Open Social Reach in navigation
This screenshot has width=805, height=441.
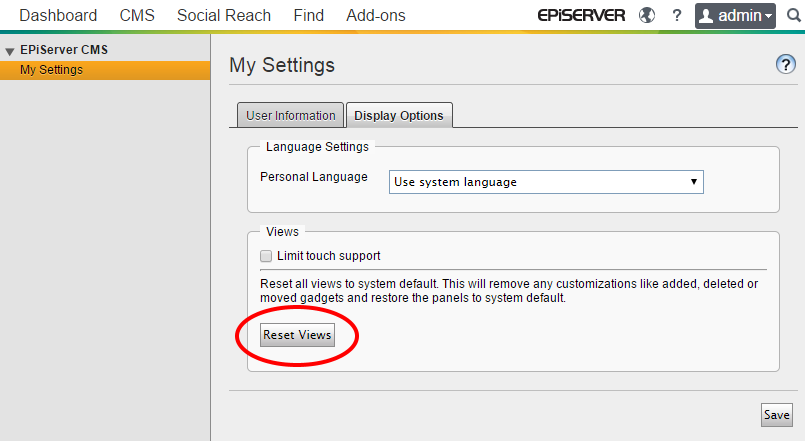(224, 15)
